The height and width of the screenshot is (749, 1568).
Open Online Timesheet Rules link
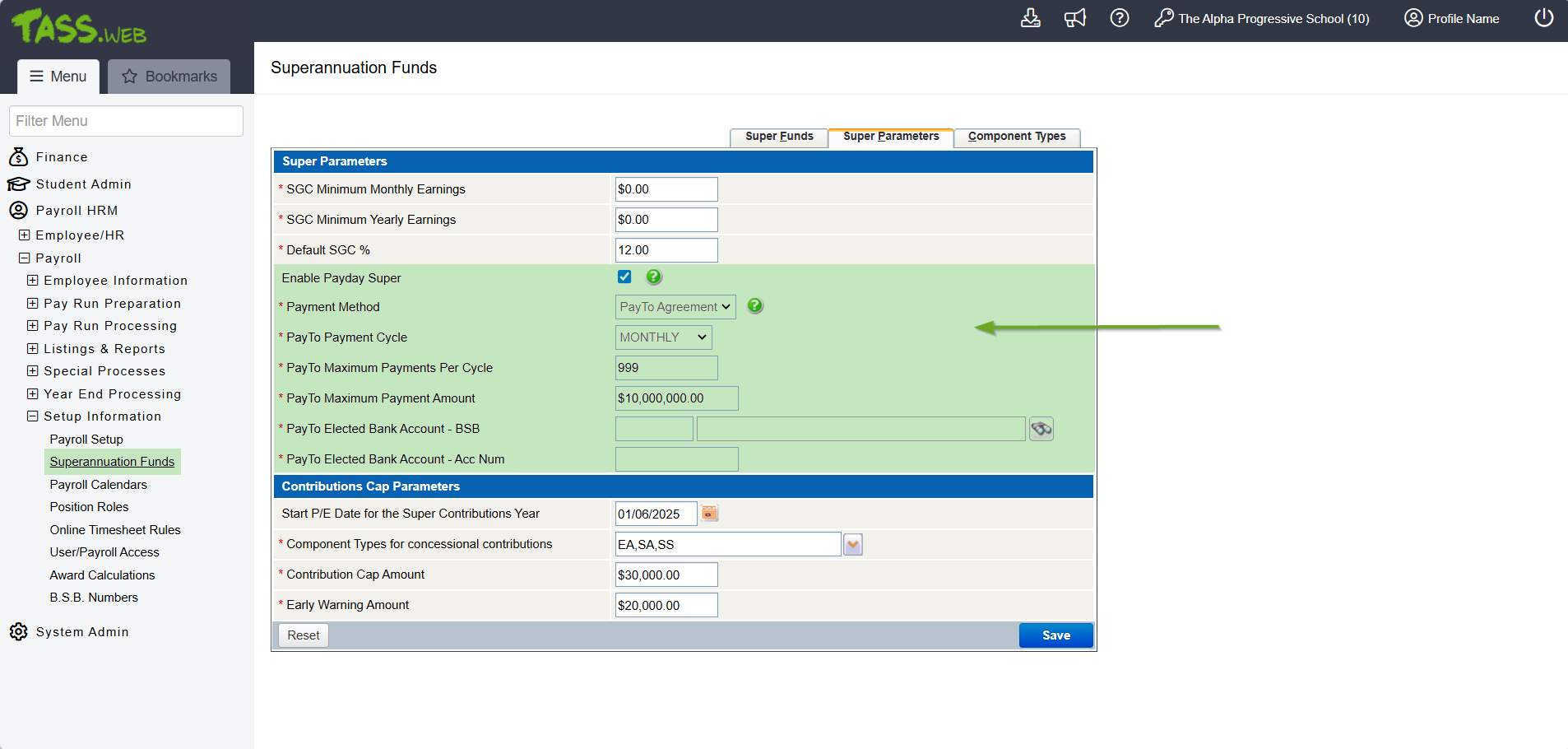[115, 529]
